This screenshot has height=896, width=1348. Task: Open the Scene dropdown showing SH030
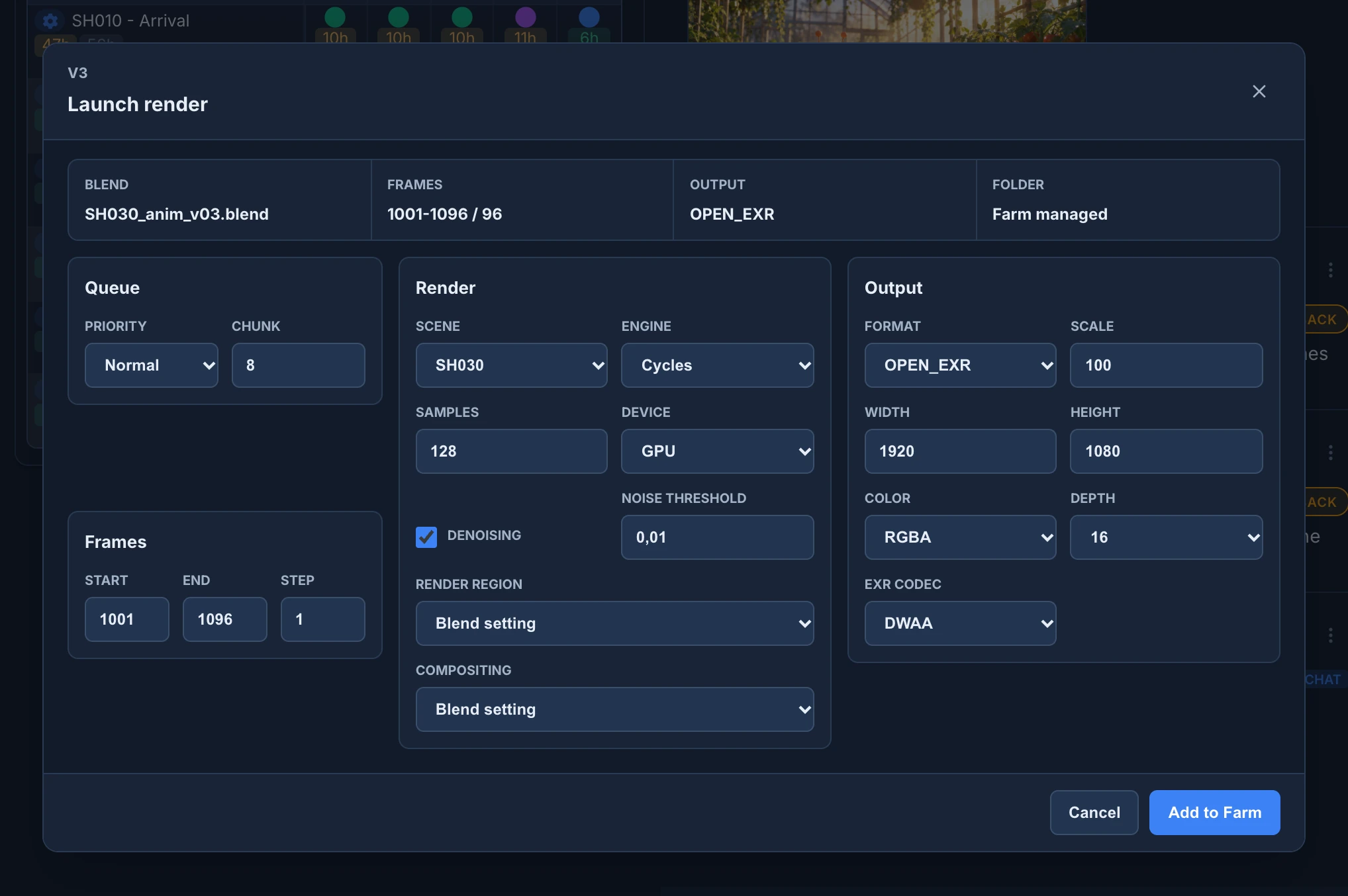click(511, 365)
